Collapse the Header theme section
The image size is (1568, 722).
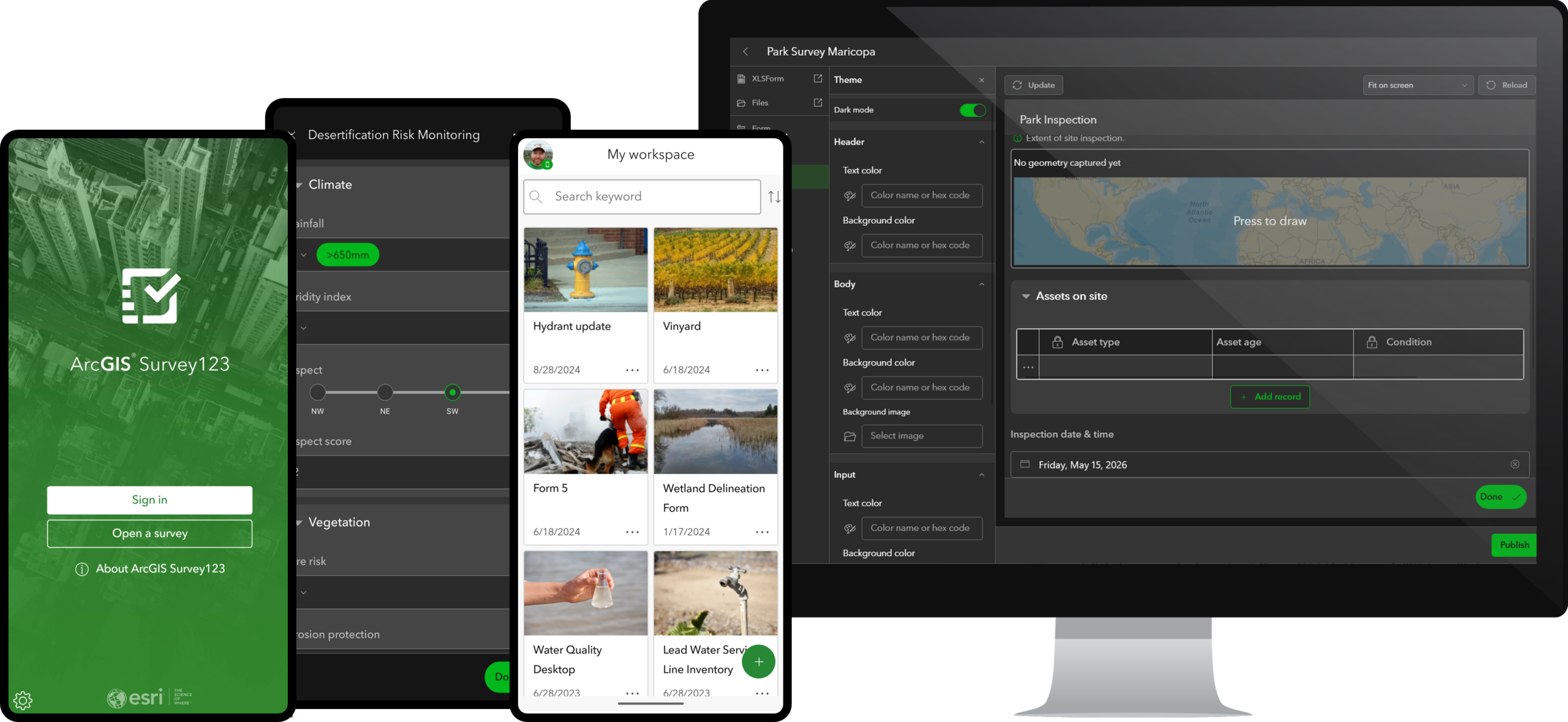982,142
